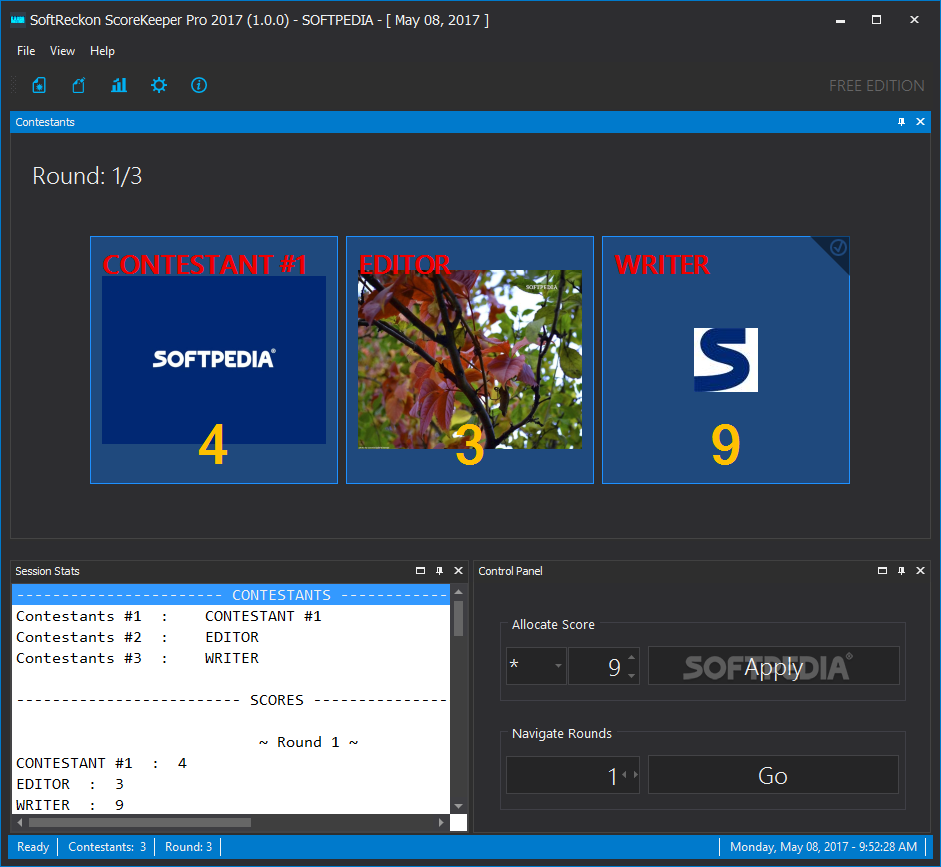Open the statistics bar chart icon

tap(119, 85)
